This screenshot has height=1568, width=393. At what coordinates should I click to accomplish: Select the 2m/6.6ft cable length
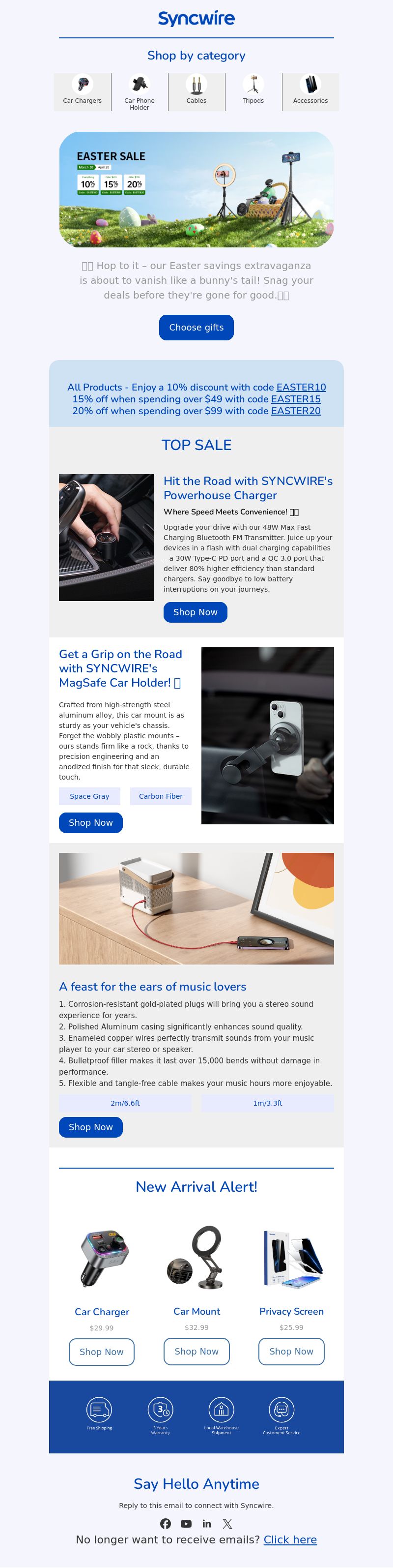pos(125,1103)
